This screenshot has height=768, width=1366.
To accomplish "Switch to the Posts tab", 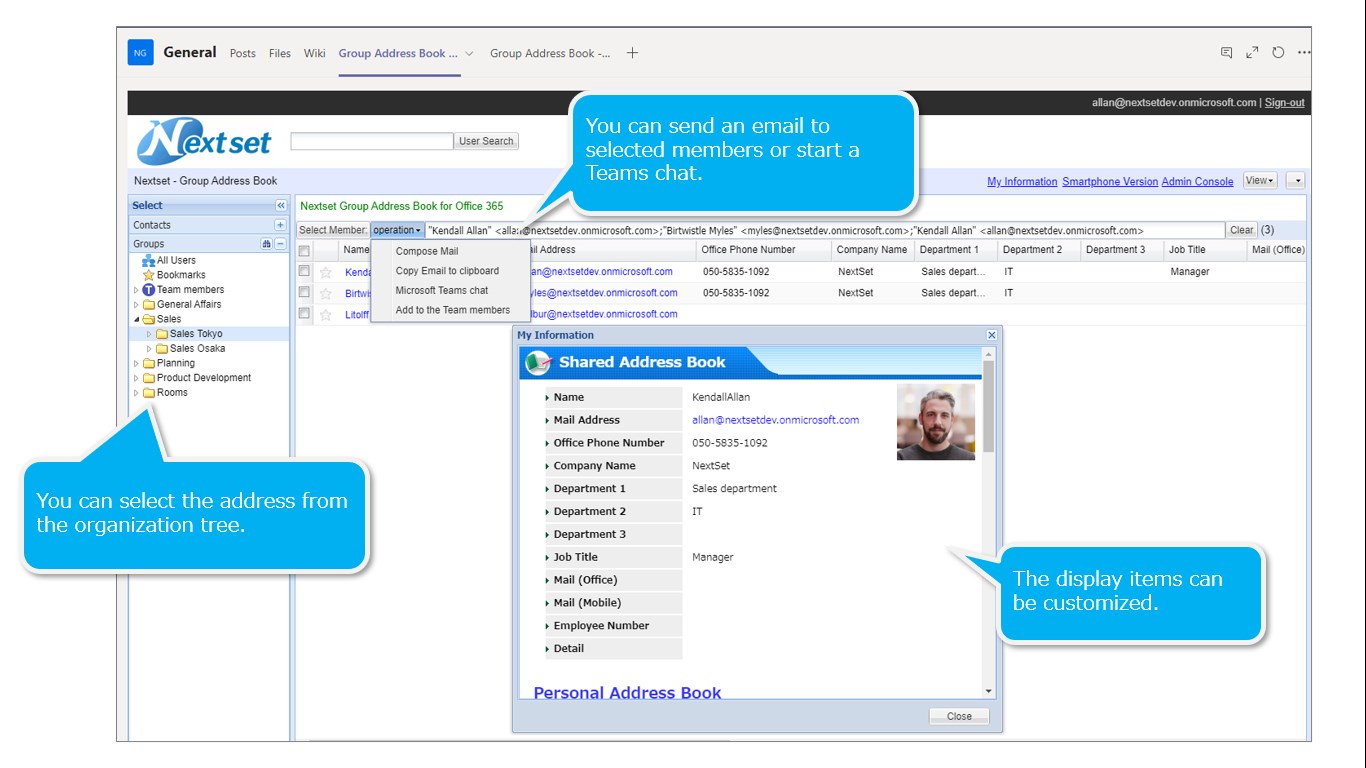I will (x=243, y=54).
